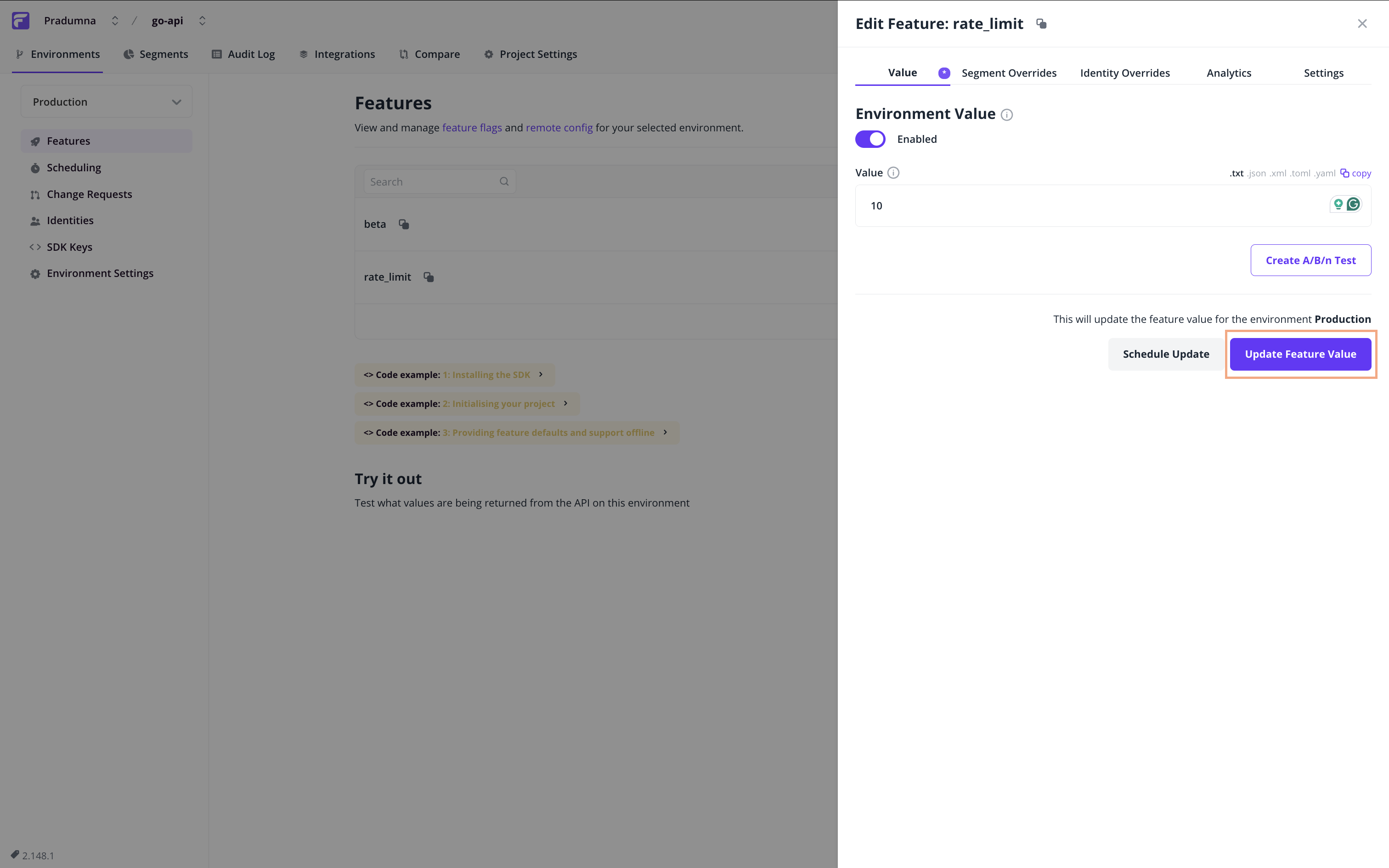
Task: Open Features in the sidebar
Action: [x=107, y=141]
